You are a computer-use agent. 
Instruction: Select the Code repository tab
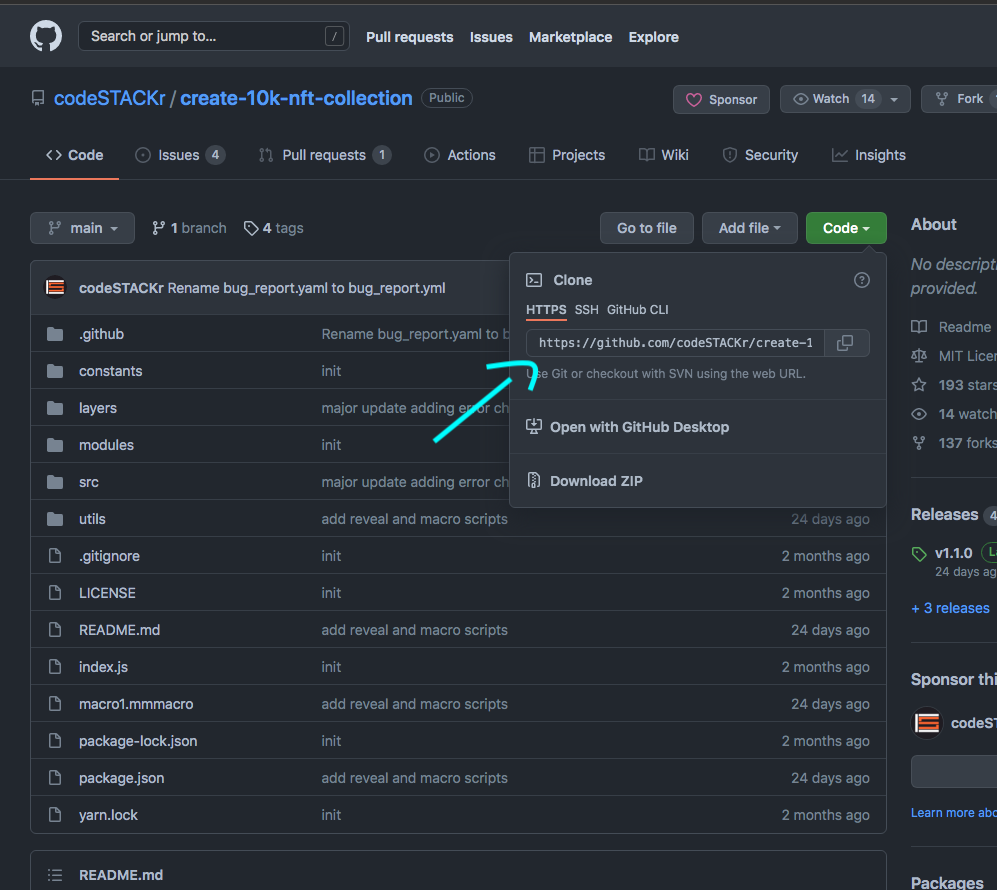pos(74,155)
